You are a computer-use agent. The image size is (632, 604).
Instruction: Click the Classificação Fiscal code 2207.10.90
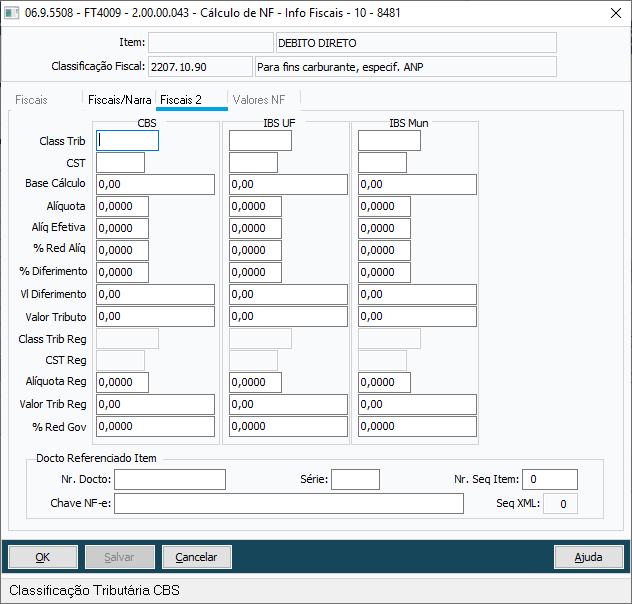(x=200, y=66)
